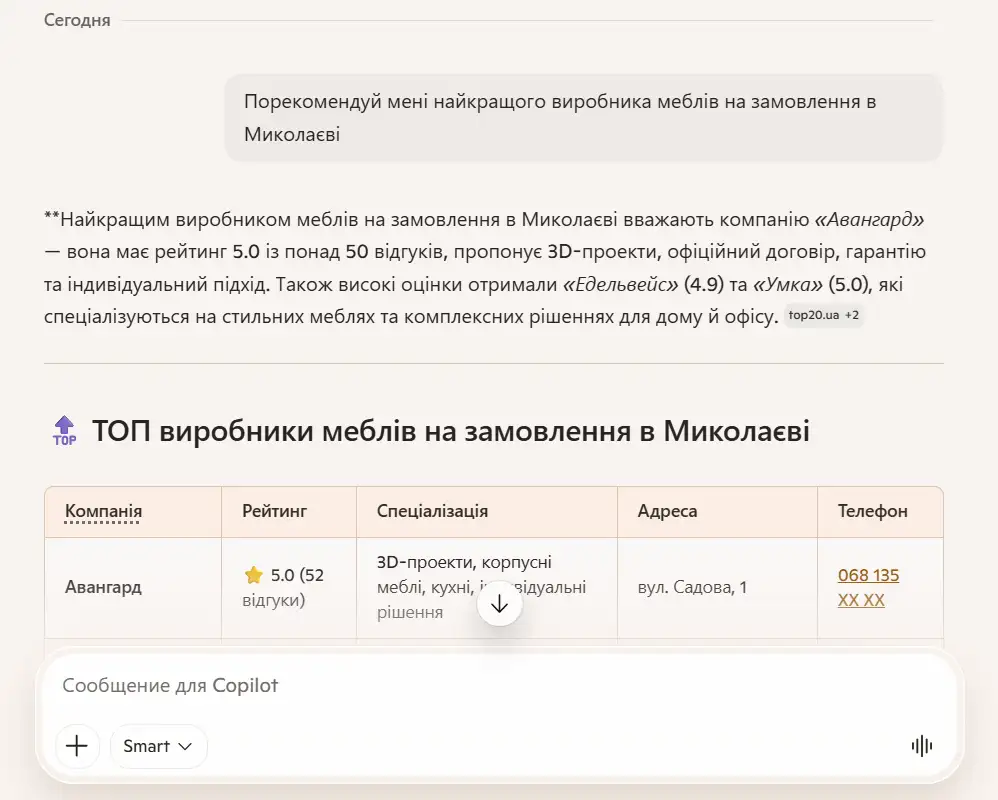This screenshot has height=800, width=998.
Task: Click the ТОП виробники меблів heading
Action: tap(451, 431)
